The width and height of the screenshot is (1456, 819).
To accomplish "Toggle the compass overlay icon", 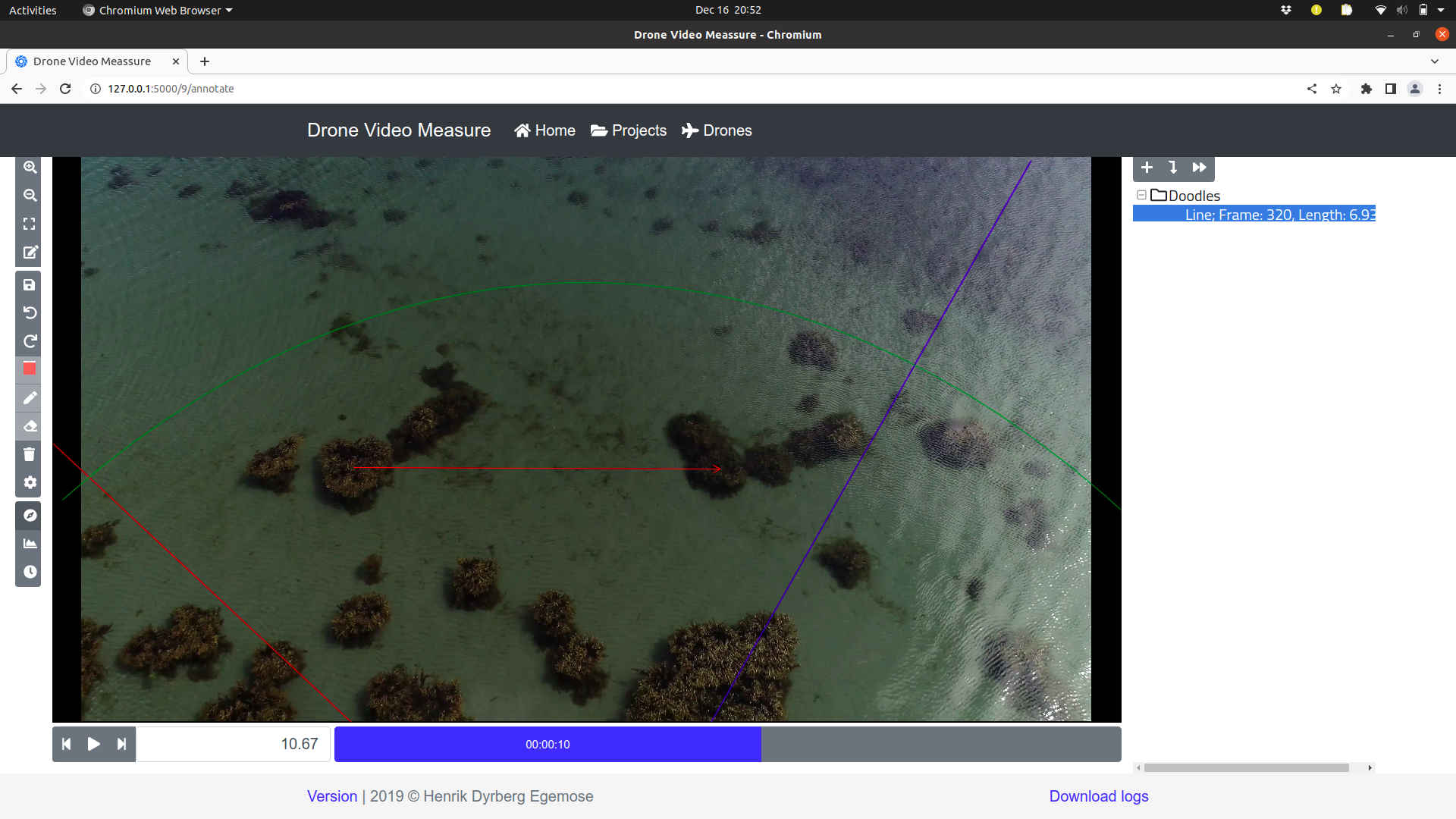I will 30,515.
